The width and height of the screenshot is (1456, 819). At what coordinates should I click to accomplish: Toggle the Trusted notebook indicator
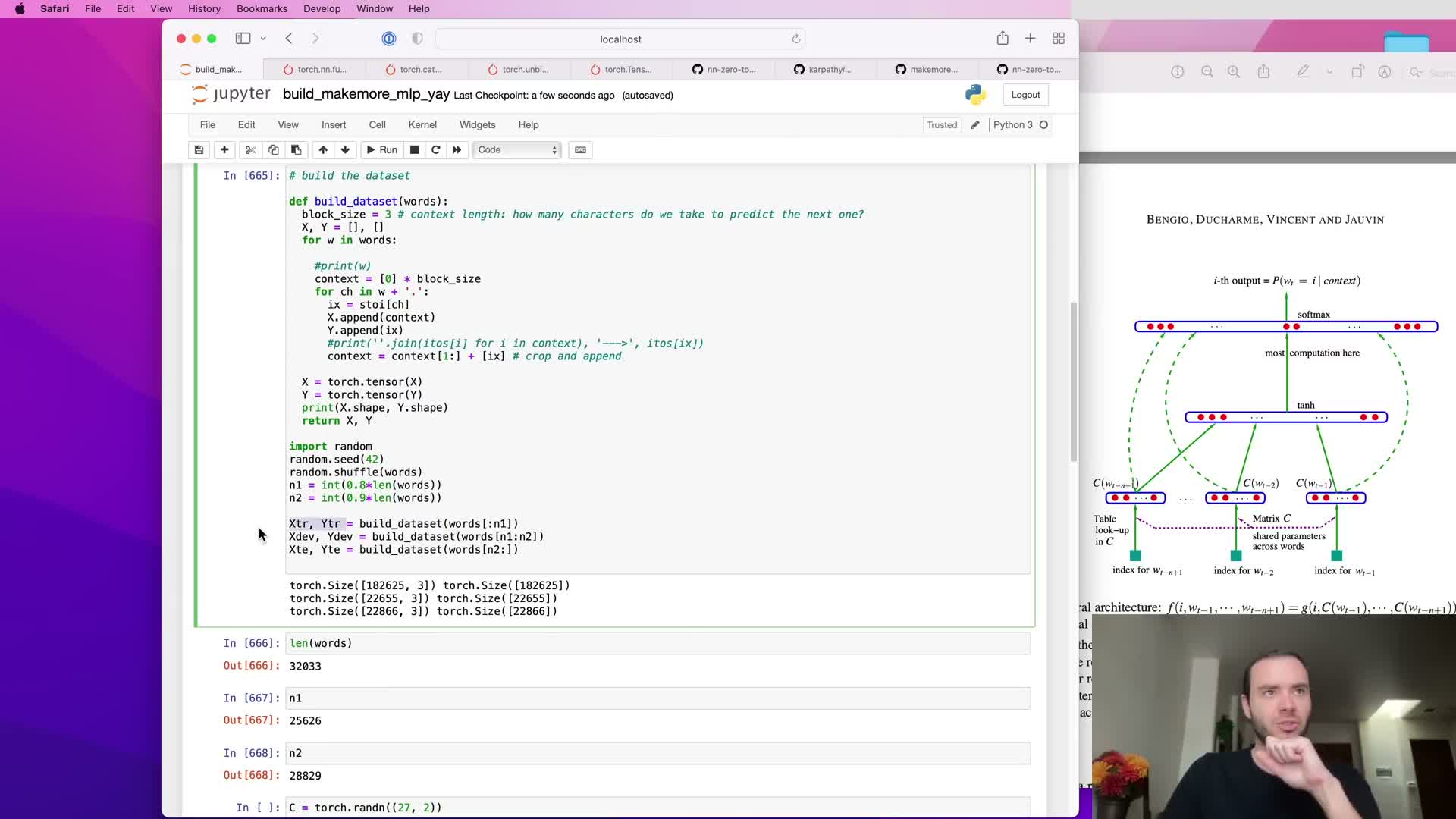[x=941, y=125]
